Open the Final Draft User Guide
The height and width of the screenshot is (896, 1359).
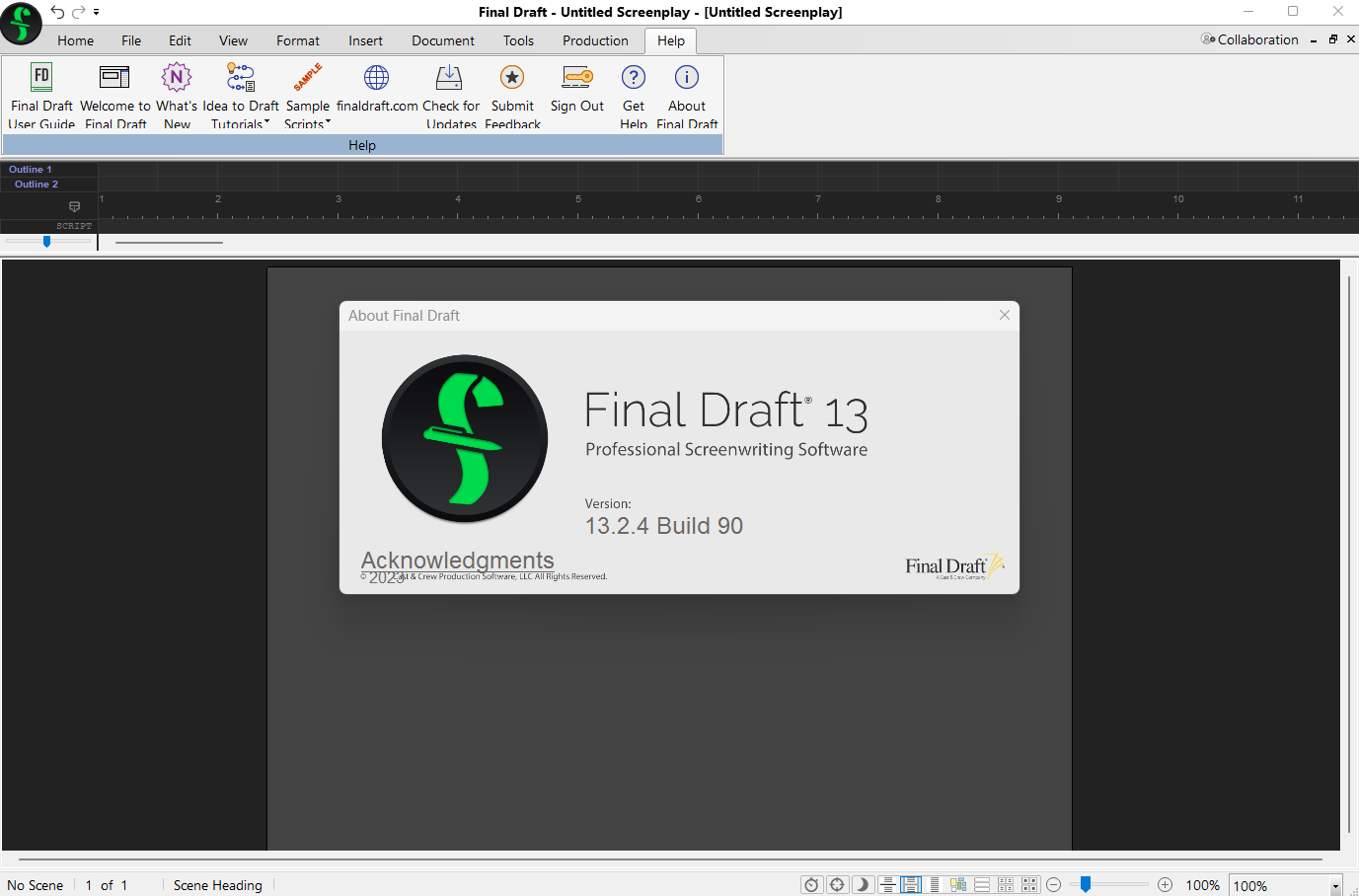coord(41,96)
